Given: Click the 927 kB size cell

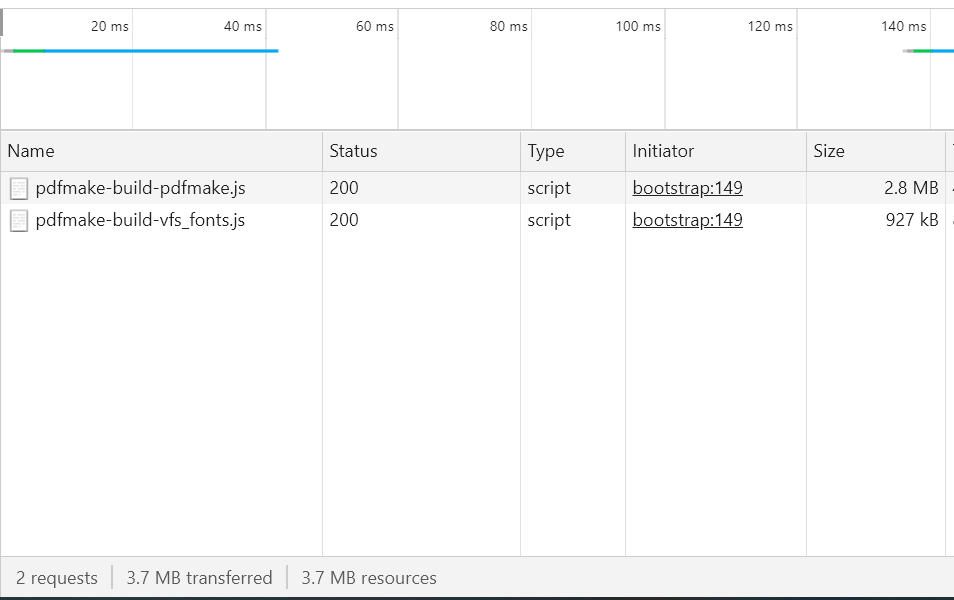Looking at the screenshot, I should [911, 220].
